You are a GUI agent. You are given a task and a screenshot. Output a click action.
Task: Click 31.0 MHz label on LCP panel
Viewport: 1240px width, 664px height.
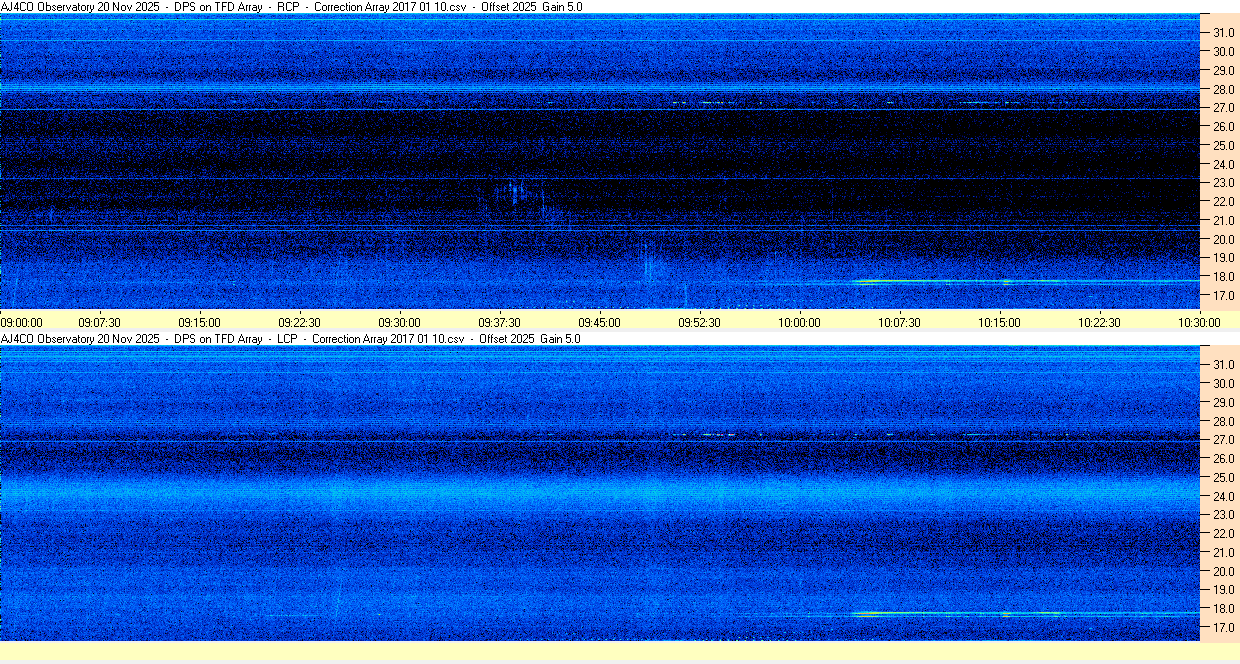point(1223,364)
